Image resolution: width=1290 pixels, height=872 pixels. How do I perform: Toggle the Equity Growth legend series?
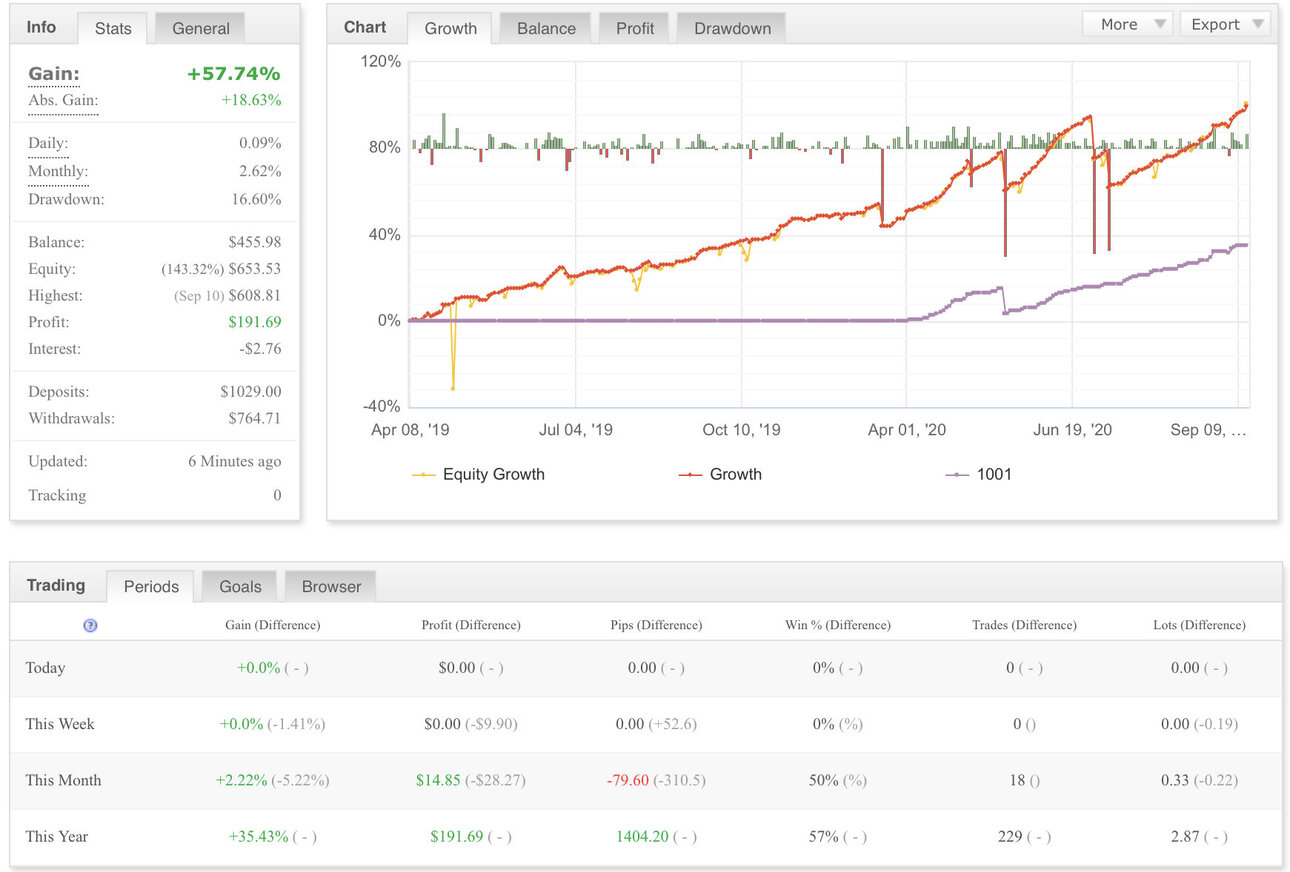(x=479, y=474)
